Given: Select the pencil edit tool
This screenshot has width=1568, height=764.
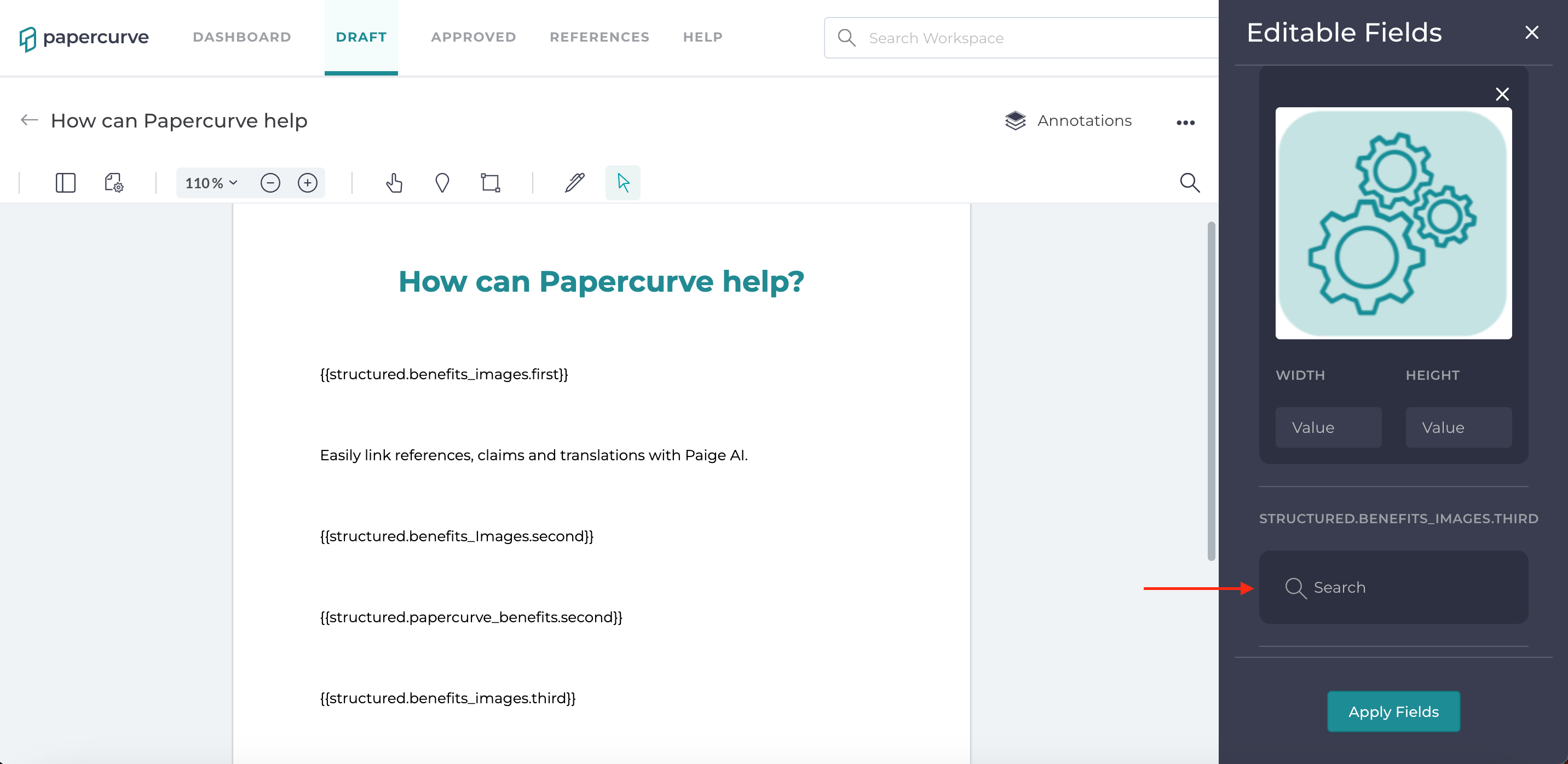Looking at the screenshot, I should (x=575, y=182).
